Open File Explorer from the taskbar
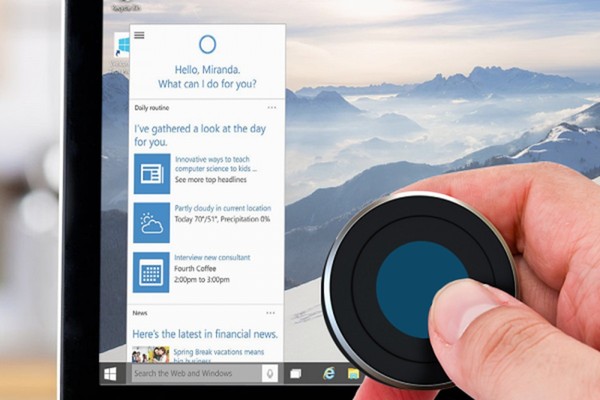The width and height of the screenshot is (600, 400). 353,373
